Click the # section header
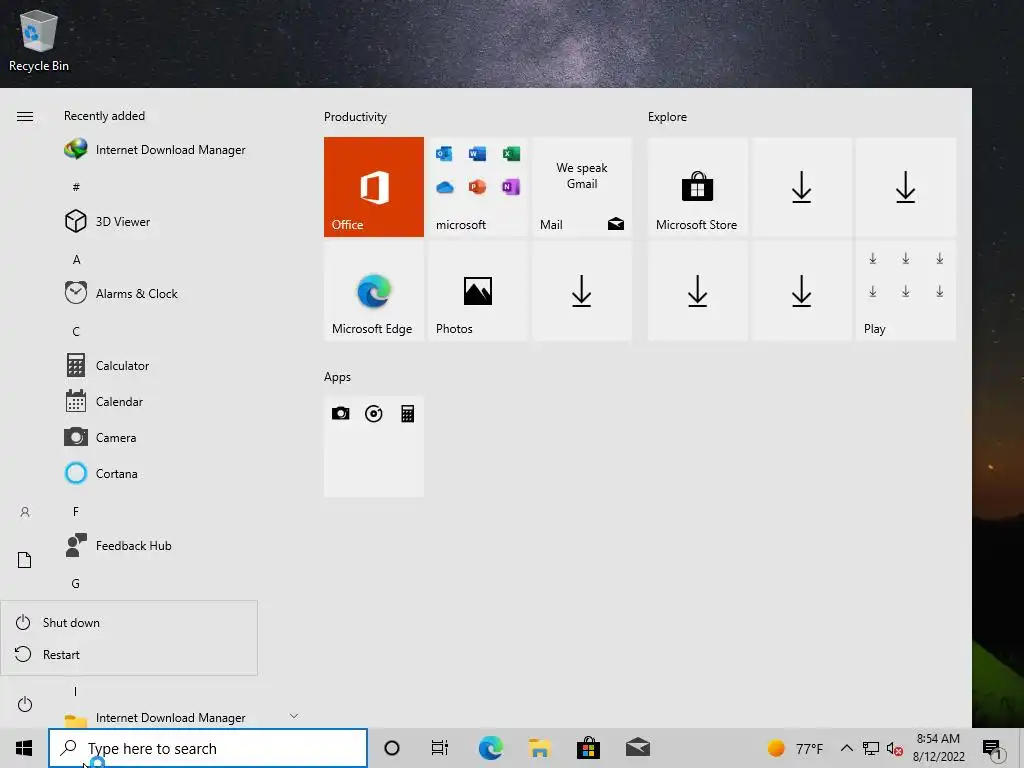The width and height of the screenshot is (1024, 768). tap(76, 187)
